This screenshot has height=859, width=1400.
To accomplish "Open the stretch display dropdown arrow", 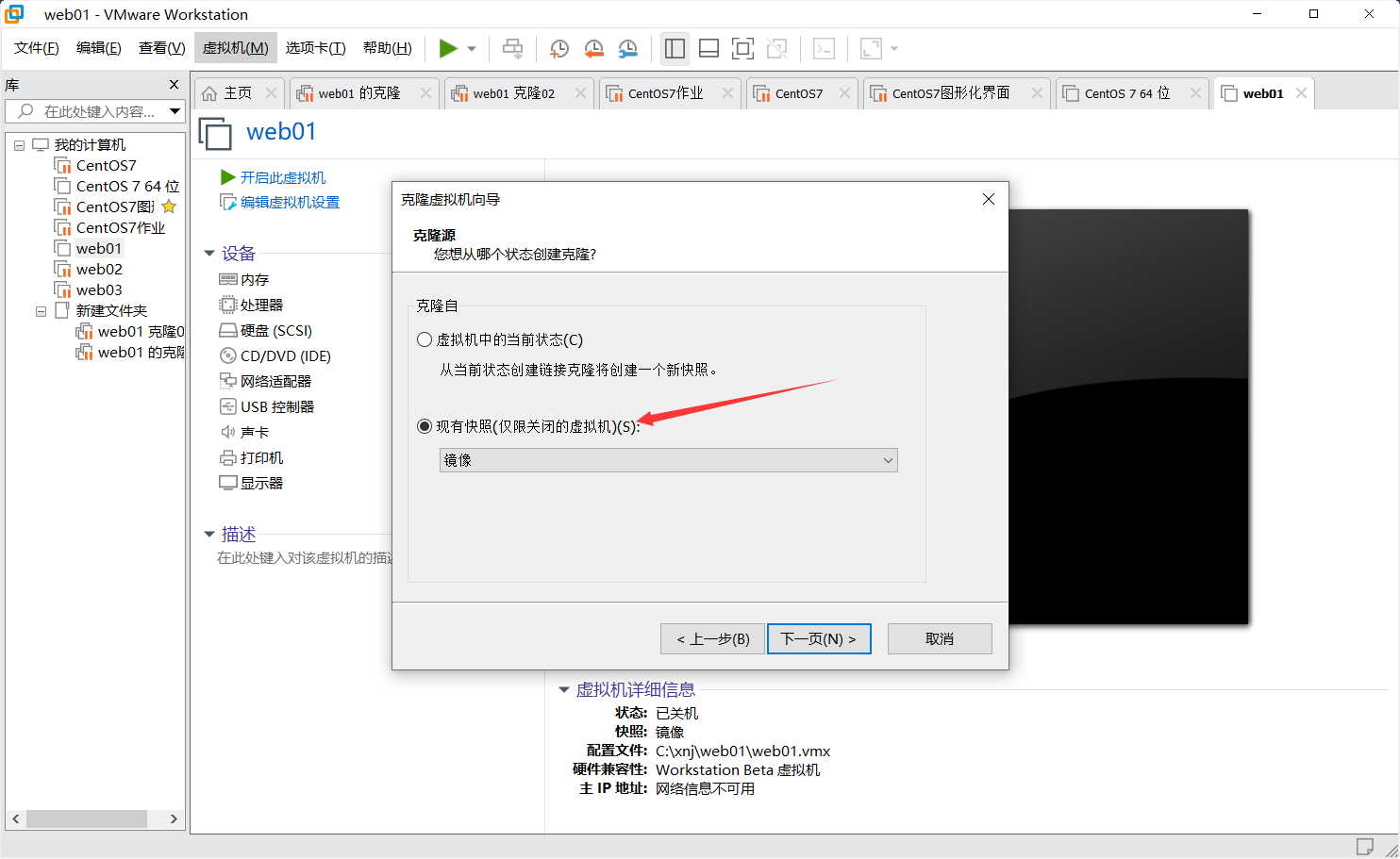I will [x=894, y=49].
